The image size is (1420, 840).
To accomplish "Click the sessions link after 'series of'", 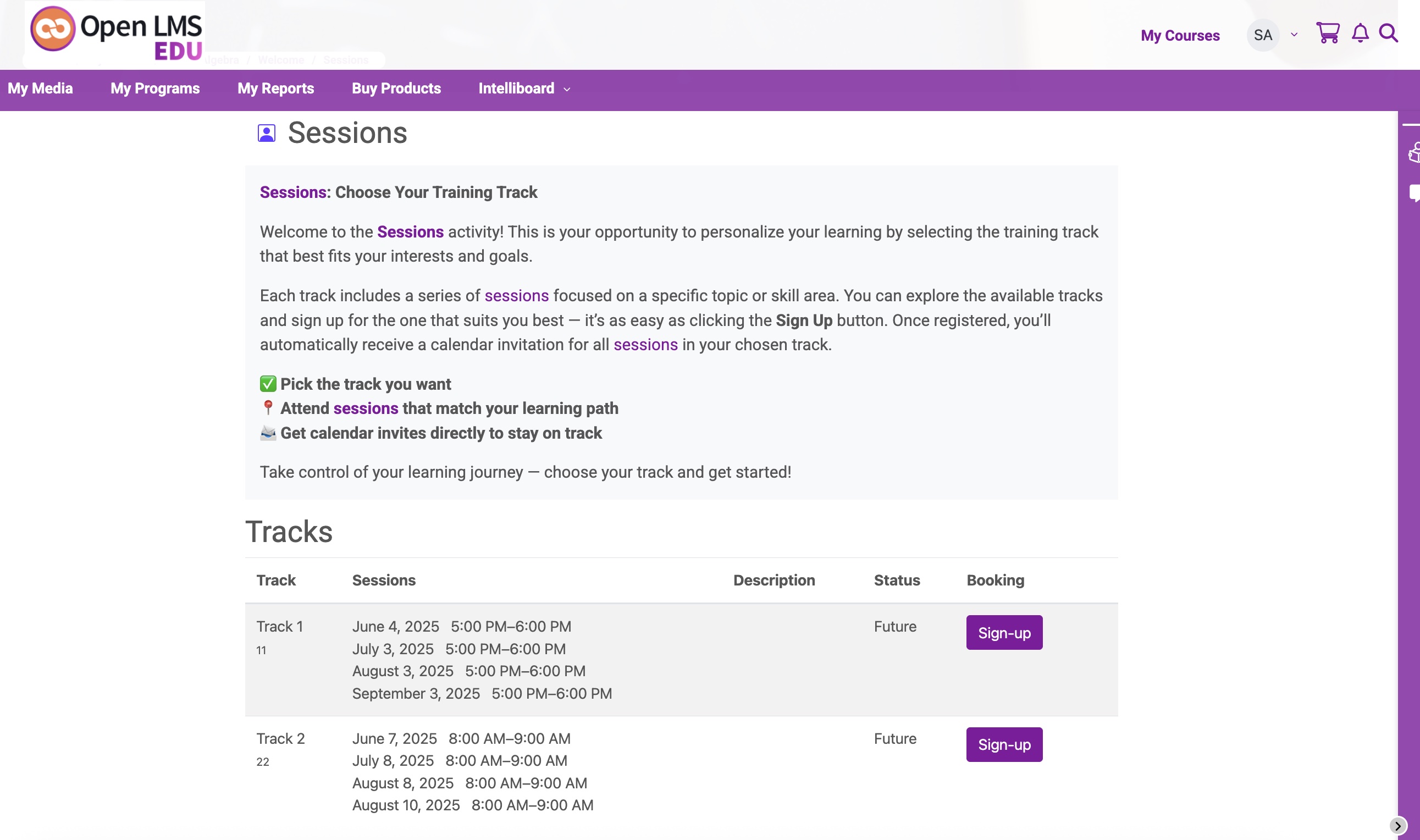I will tap(517, 295).
